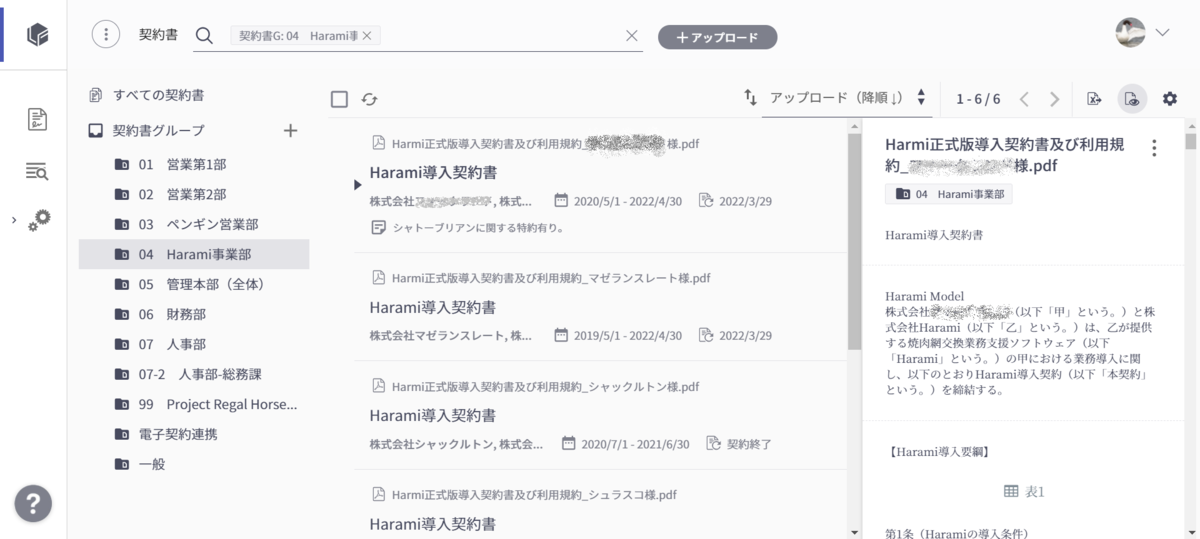
Task: Click file name ending シュラスコ様.pdf
Action: pos(534,494)
